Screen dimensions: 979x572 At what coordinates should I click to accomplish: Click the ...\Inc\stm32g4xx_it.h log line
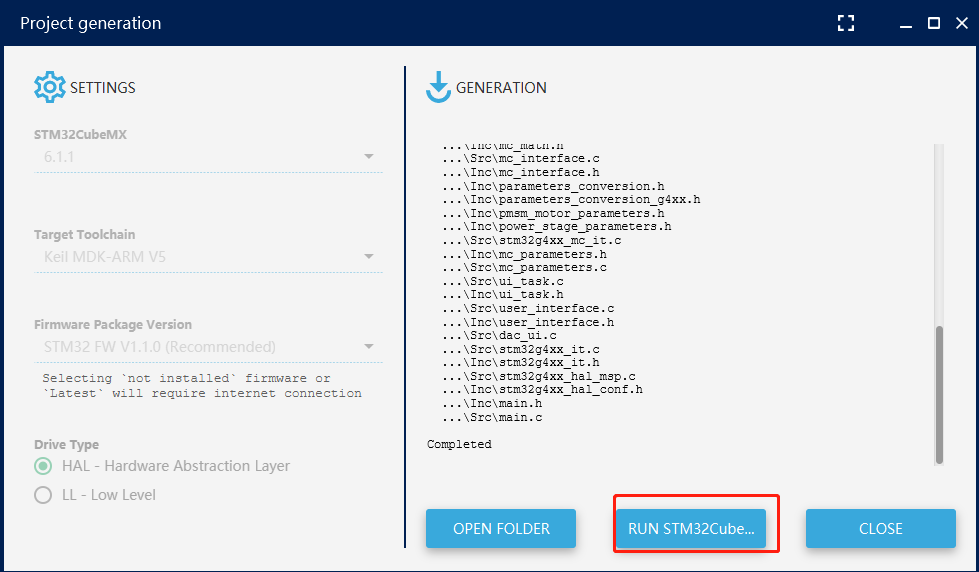tap(521, 362)
